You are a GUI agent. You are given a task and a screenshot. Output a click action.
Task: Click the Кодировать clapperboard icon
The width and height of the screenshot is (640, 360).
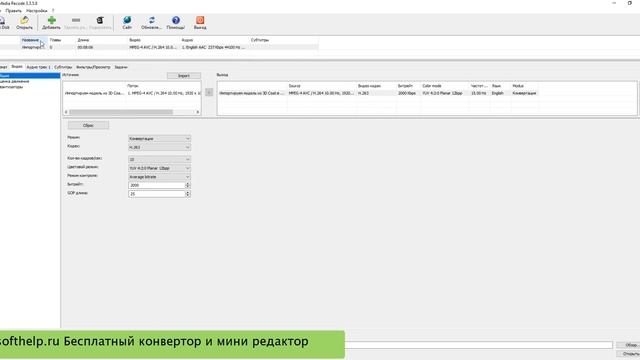pos(100,20)
